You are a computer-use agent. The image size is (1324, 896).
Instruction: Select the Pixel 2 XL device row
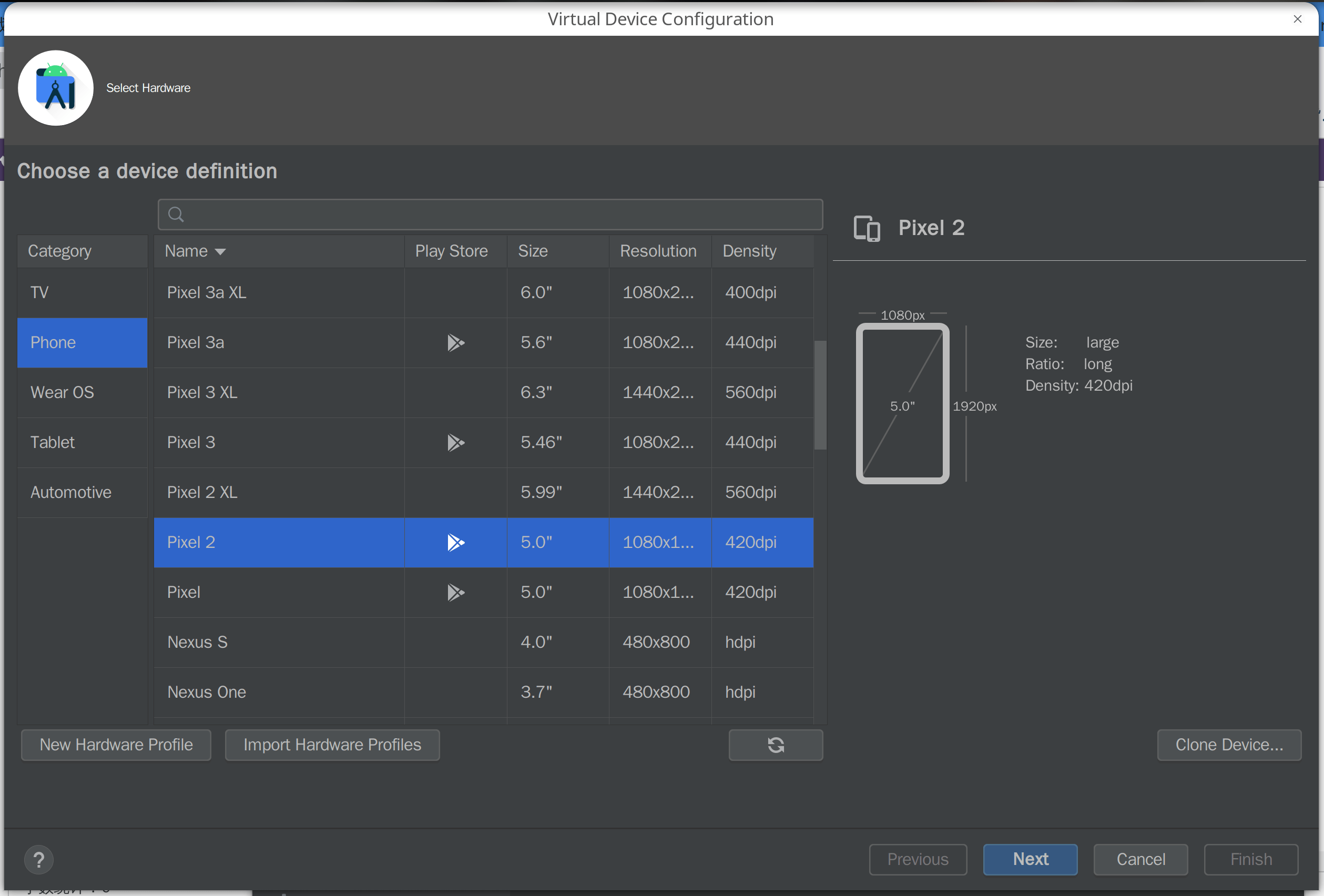(484, 493)
